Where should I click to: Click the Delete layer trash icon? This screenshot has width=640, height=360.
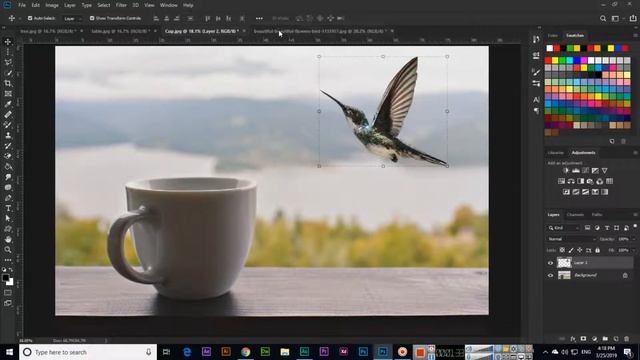point(627,339)
